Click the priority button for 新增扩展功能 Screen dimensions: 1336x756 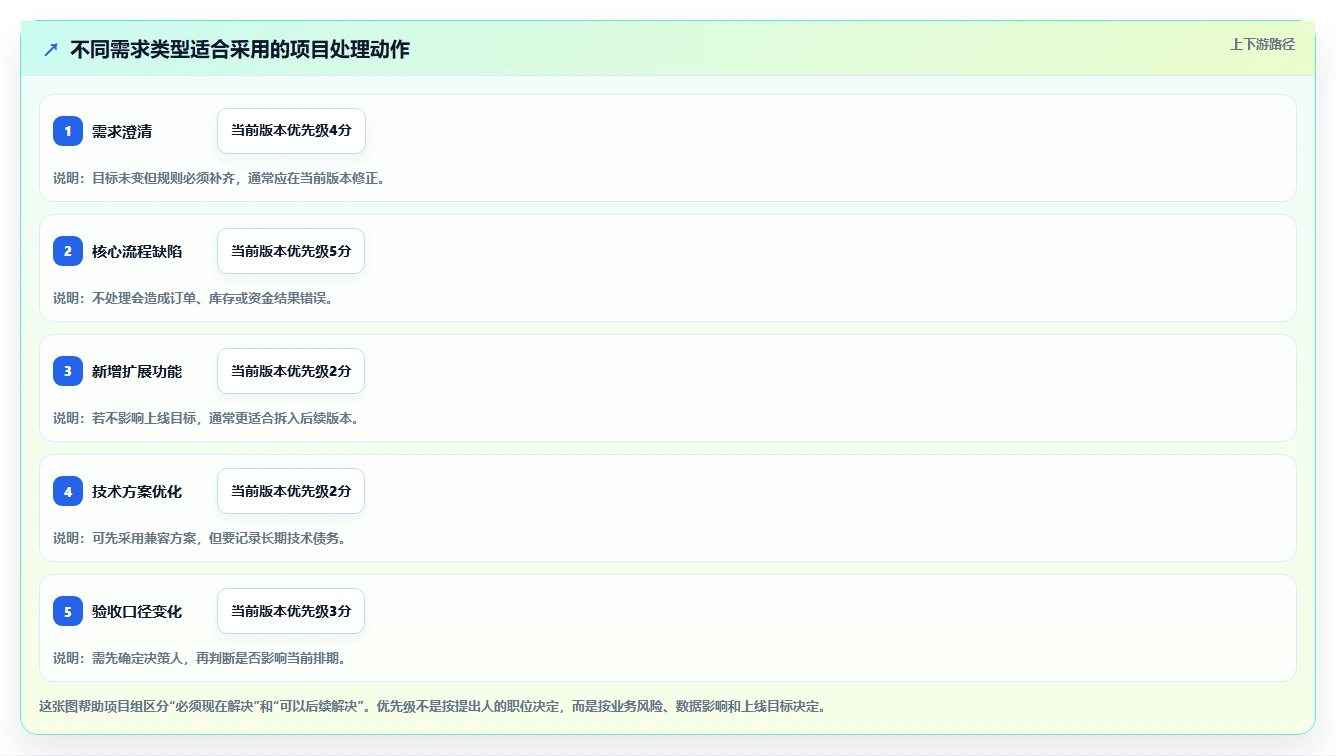(x=291, y=371)
